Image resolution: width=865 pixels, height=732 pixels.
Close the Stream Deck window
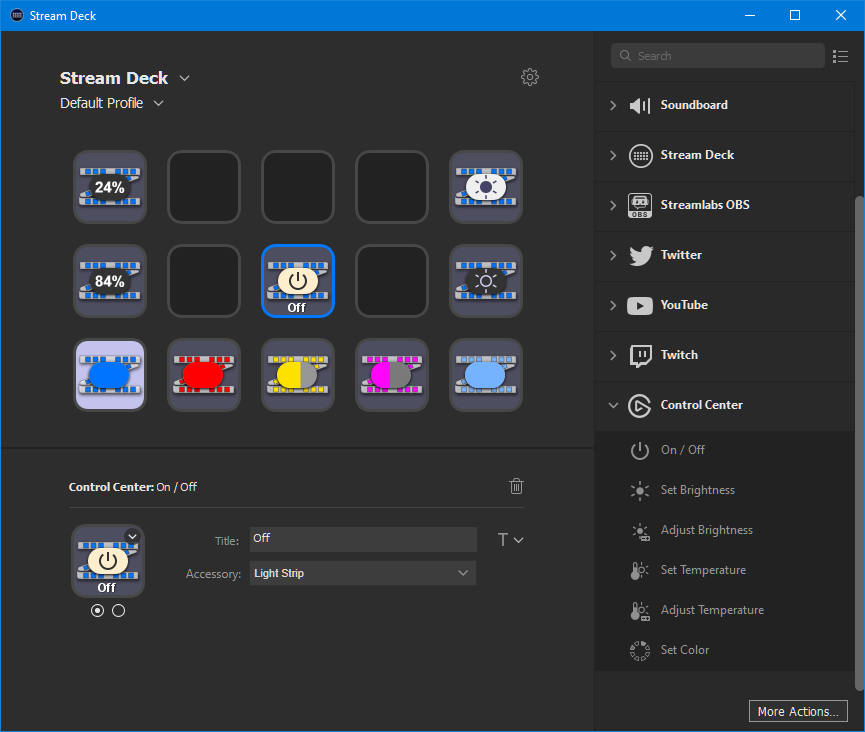click(841, 15)
